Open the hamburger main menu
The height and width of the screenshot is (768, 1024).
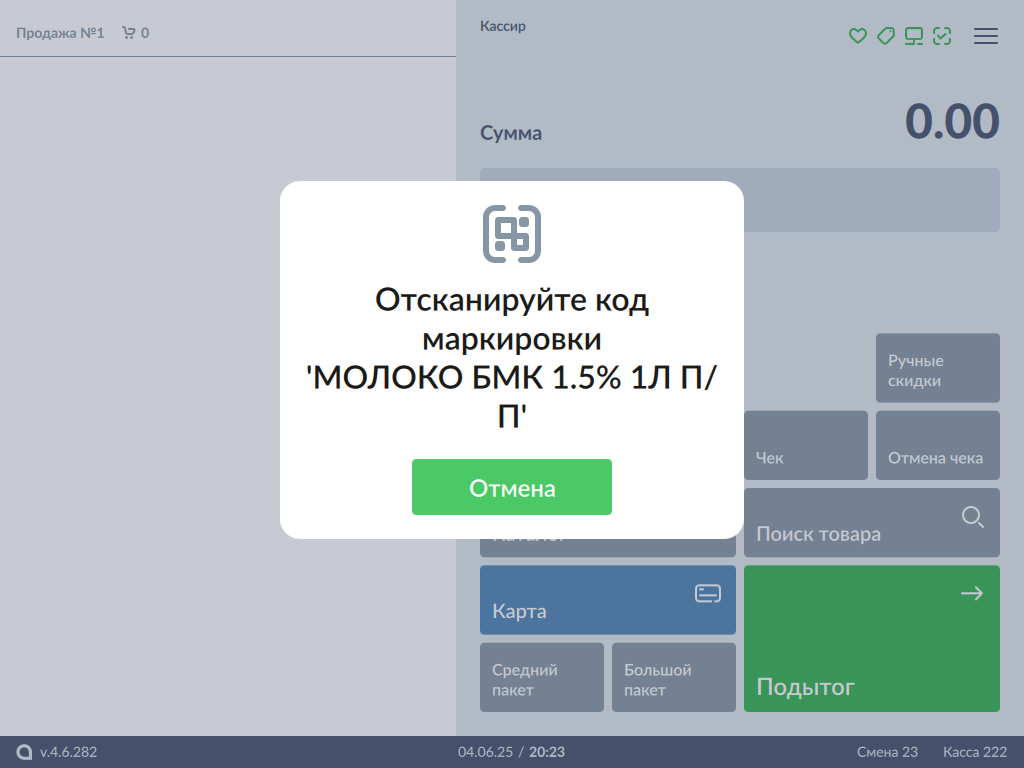pos(986,36)
